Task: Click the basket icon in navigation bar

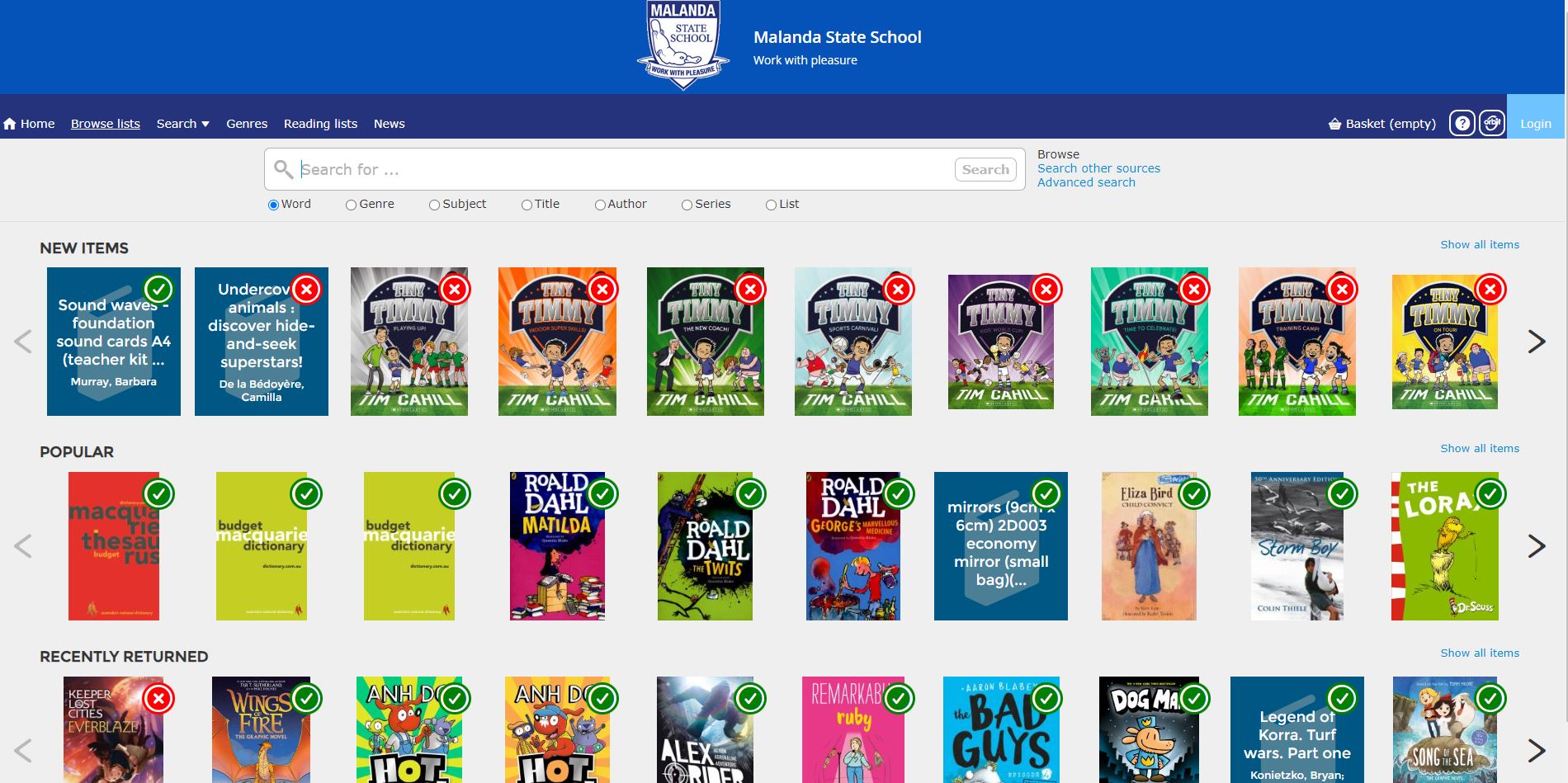Action: [1334, 124]
